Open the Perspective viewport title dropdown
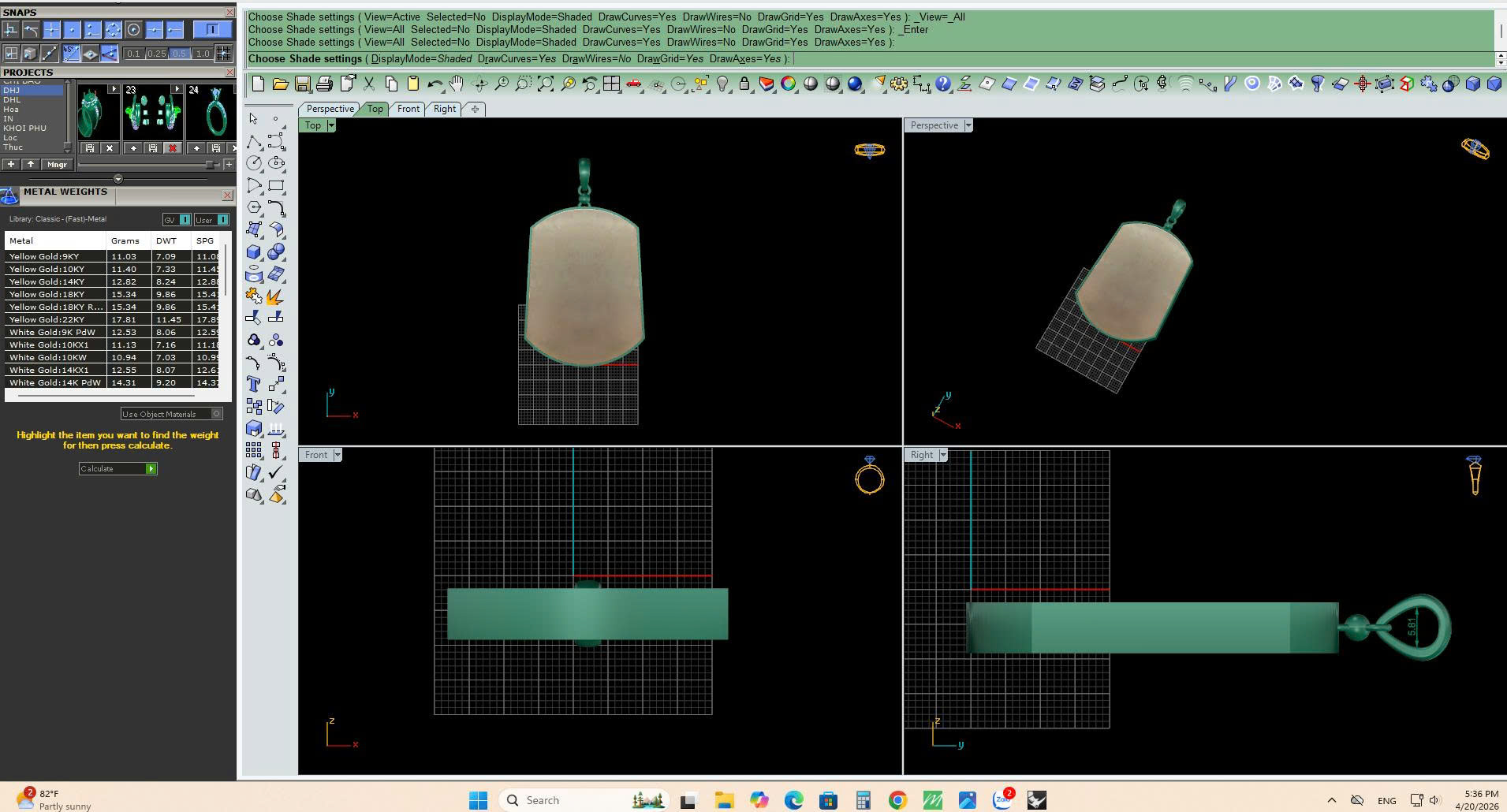This screenshot has width=1507, height=812. tap(968, 125)
